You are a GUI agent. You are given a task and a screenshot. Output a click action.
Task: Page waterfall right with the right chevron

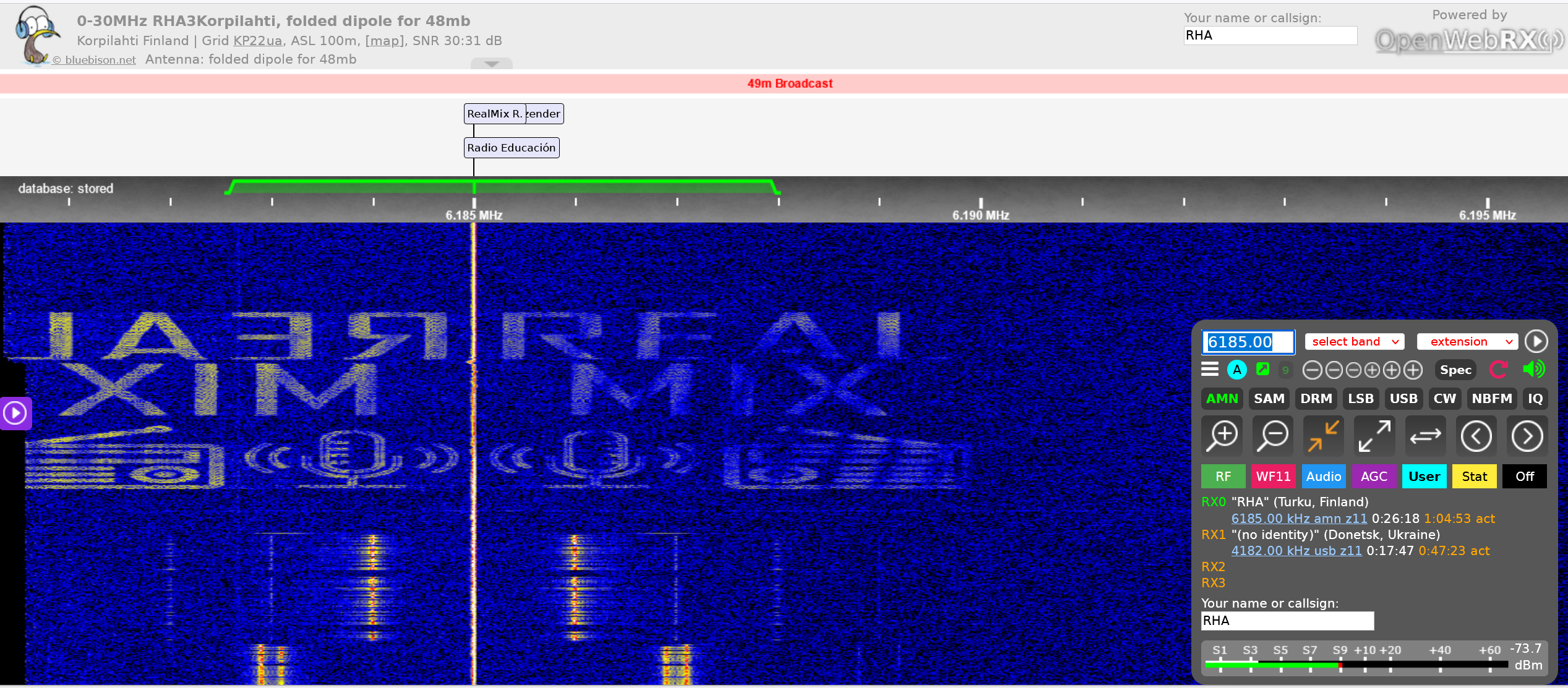[1527, 436]
